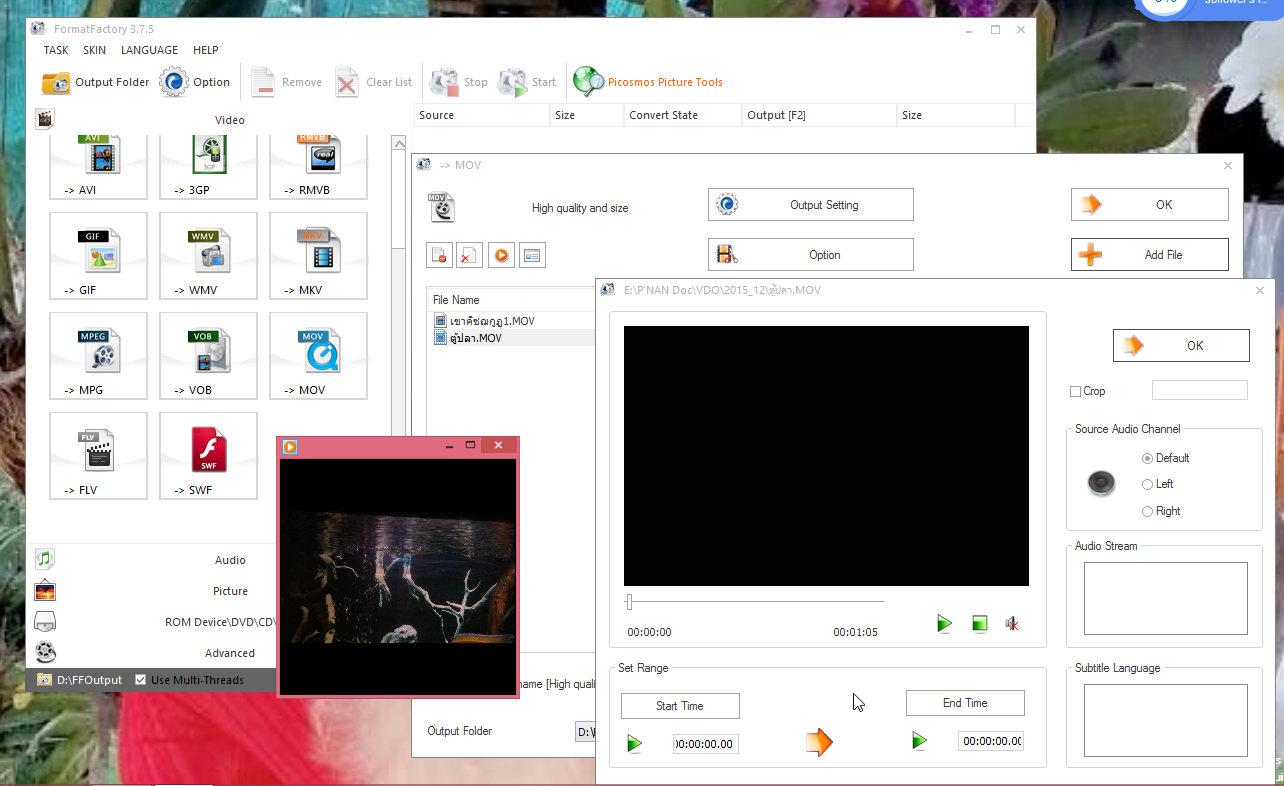Image resolution: width=1284 pixels, height=786 pixels.
Task: Click the orange play icon in MOV dialog
Action: 501,255
